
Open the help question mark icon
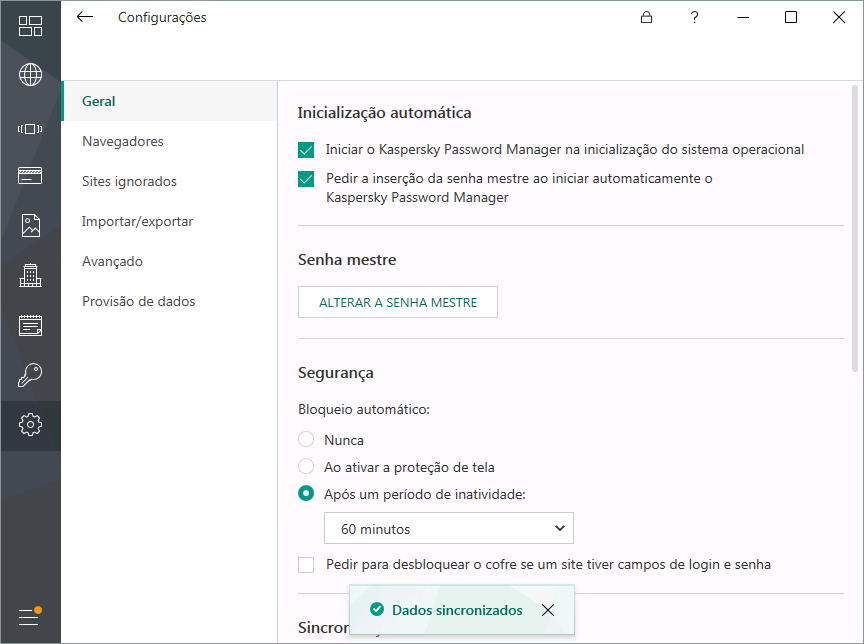(695, 17)
